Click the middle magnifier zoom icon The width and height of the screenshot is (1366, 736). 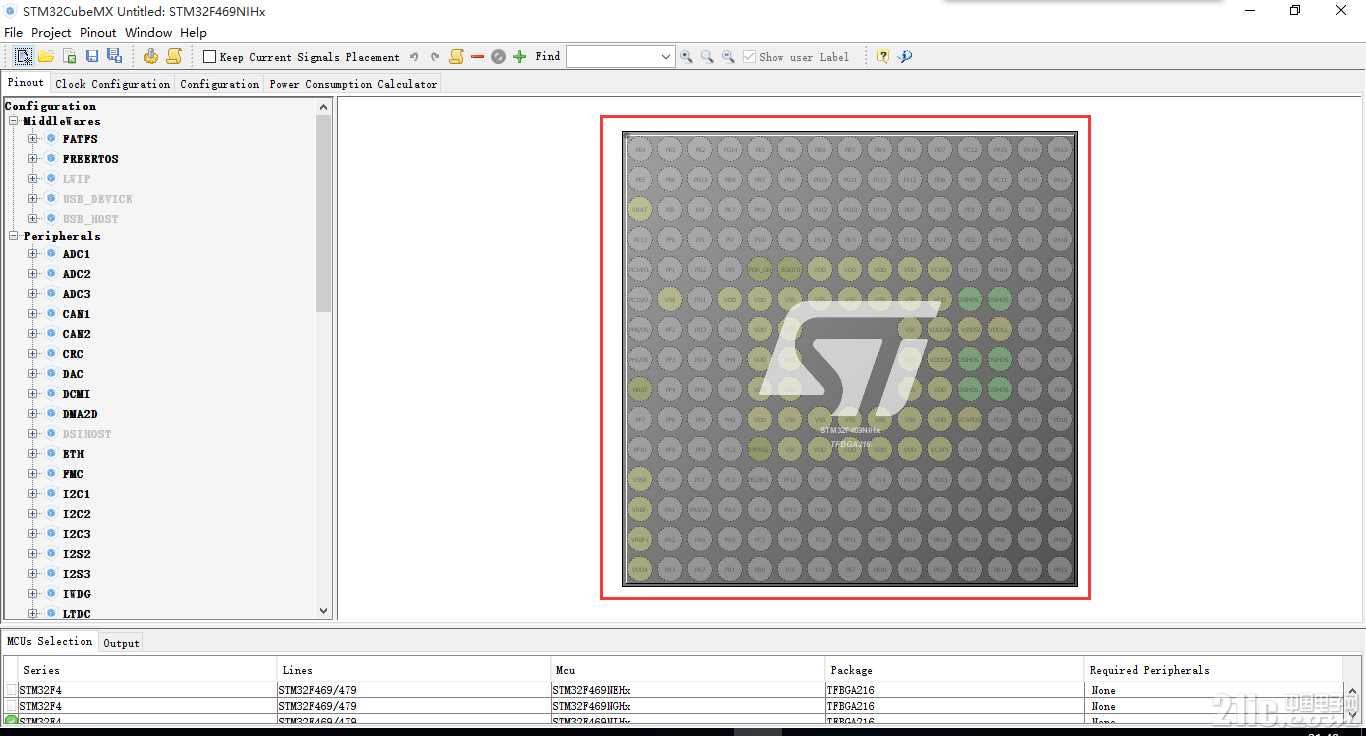coord(707,57)
